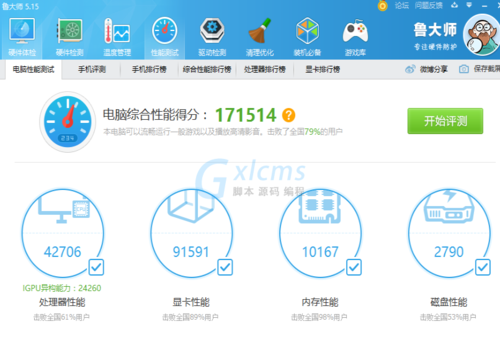Open the 论坛 forum link
The width and height of the screenshot is (500, 360).
click(x=402, y=5)
